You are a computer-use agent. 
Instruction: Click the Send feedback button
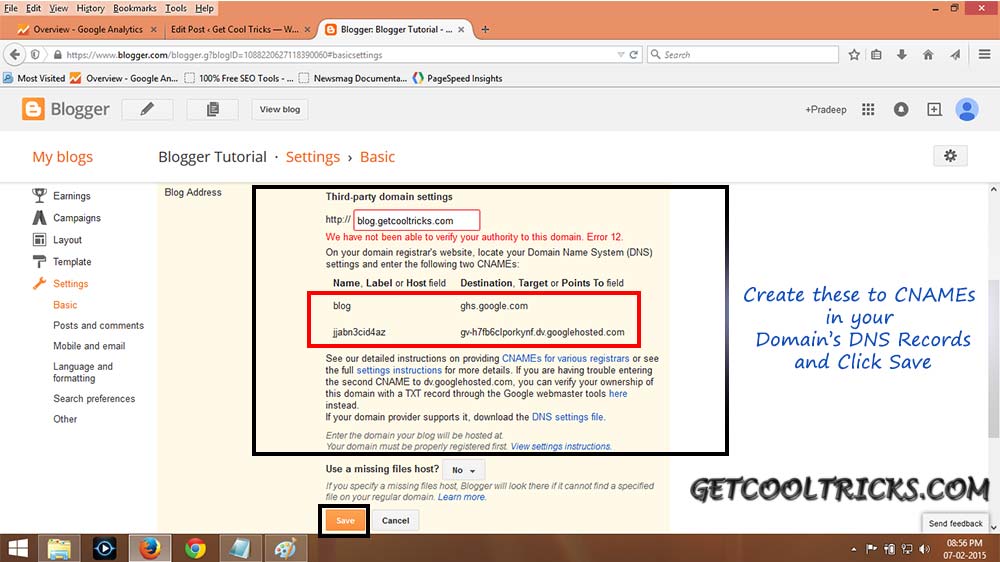(x=955, y=523)
